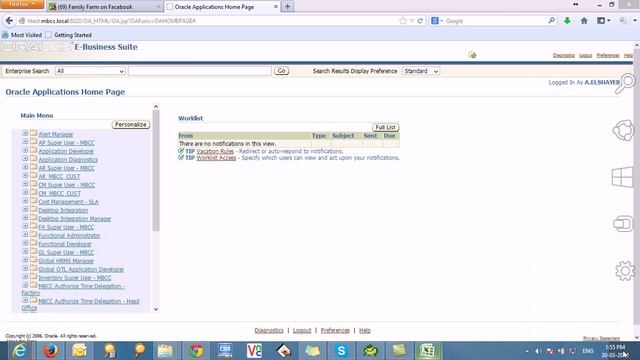Click the folder icon beside AR_MBCC_CUST

[x=33, y=176]
